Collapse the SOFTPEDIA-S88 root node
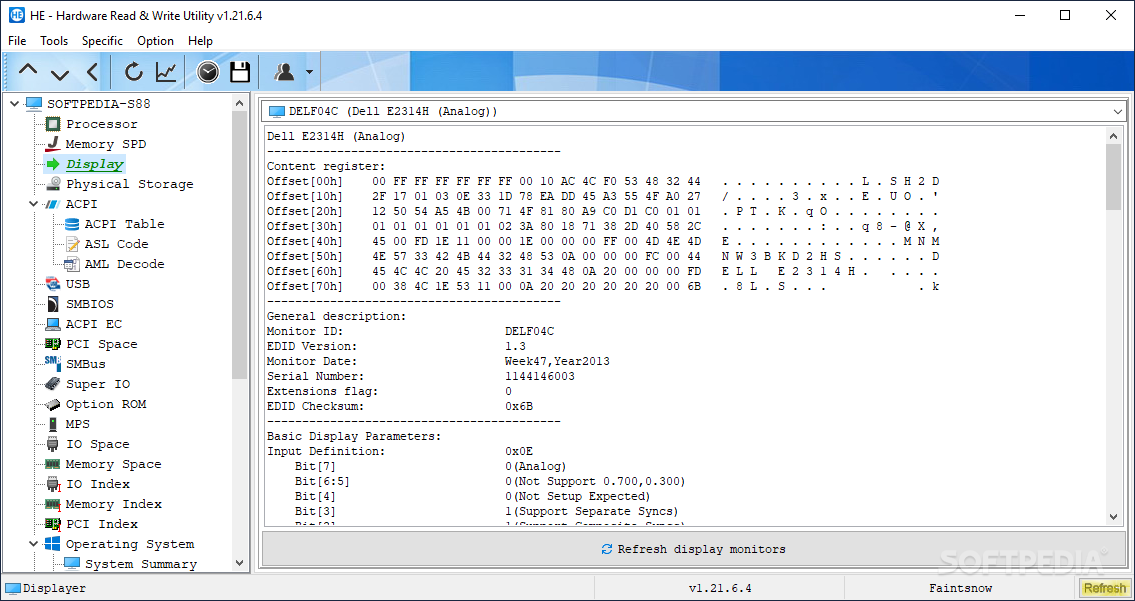1135x601 pixels. (15, 104)
